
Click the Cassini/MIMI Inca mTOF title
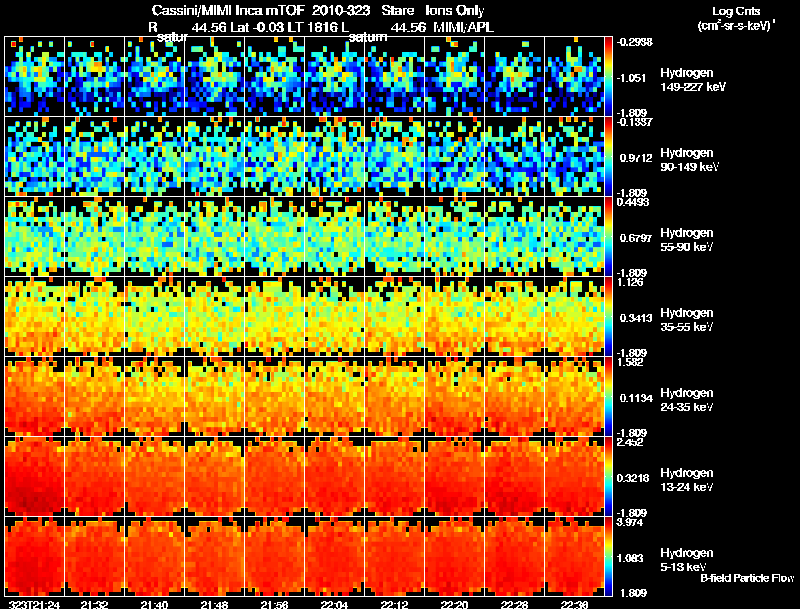tap(228, 10)
